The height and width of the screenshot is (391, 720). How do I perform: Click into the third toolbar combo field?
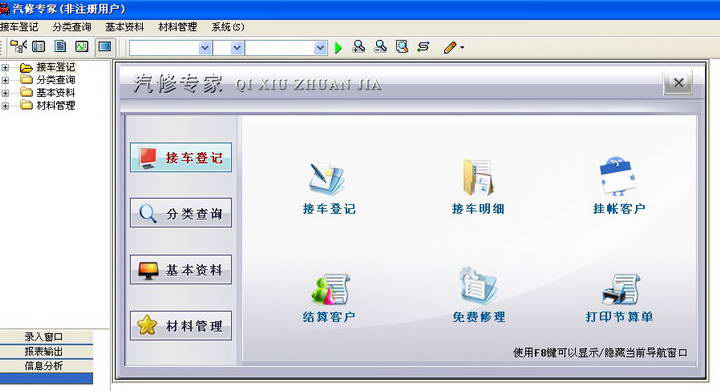280,48
